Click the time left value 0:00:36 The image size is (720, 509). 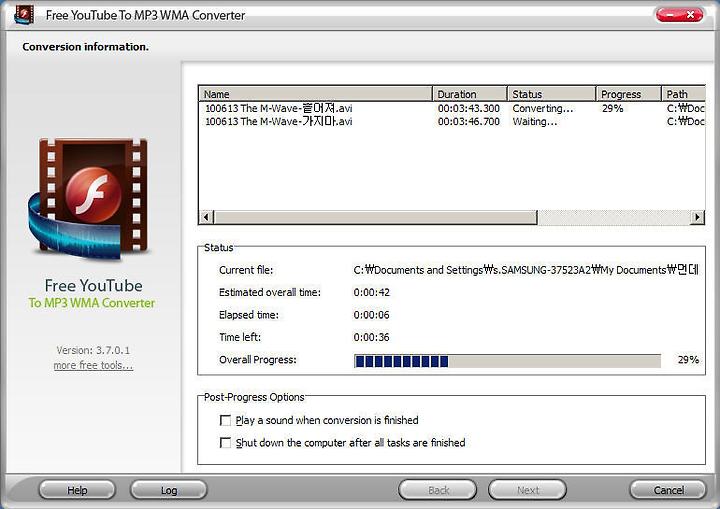[x=371, y=337]
